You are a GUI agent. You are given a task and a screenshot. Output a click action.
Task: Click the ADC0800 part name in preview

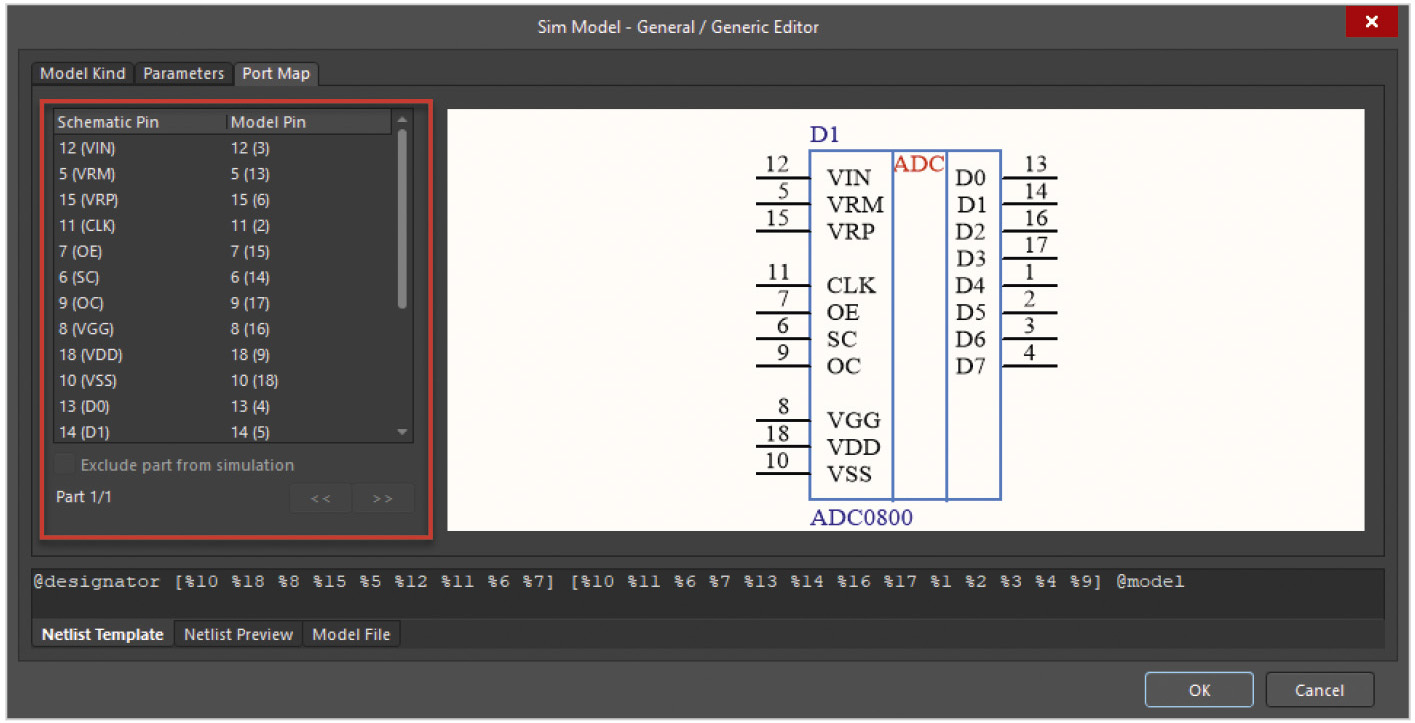point(861,518)
